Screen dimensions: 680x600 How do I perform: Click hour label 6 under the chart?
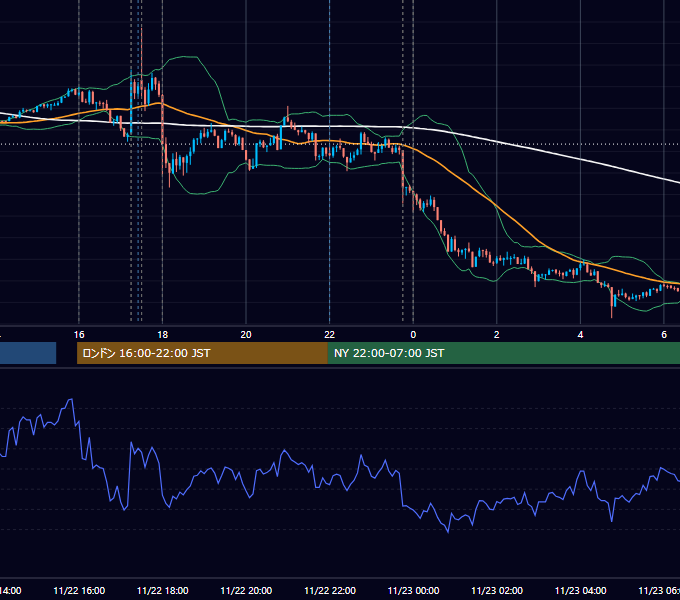[664, 335]
